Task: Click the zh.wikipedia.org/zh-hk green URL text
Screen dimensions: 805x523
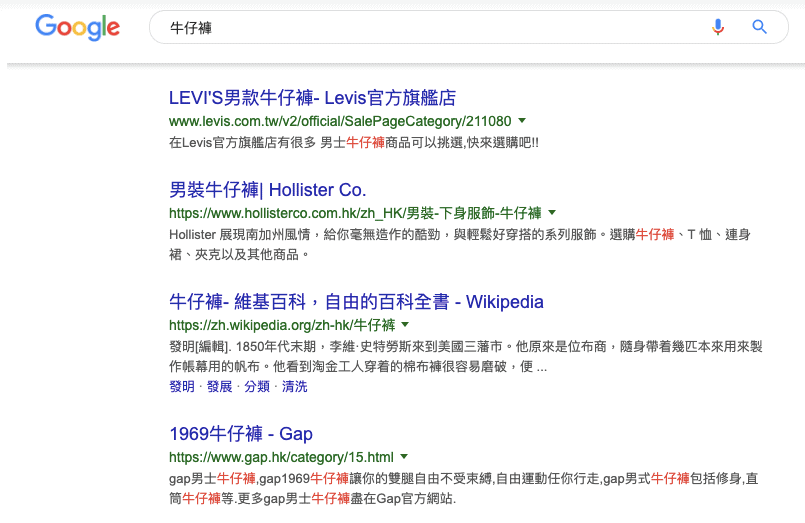Action: [282, 325]
